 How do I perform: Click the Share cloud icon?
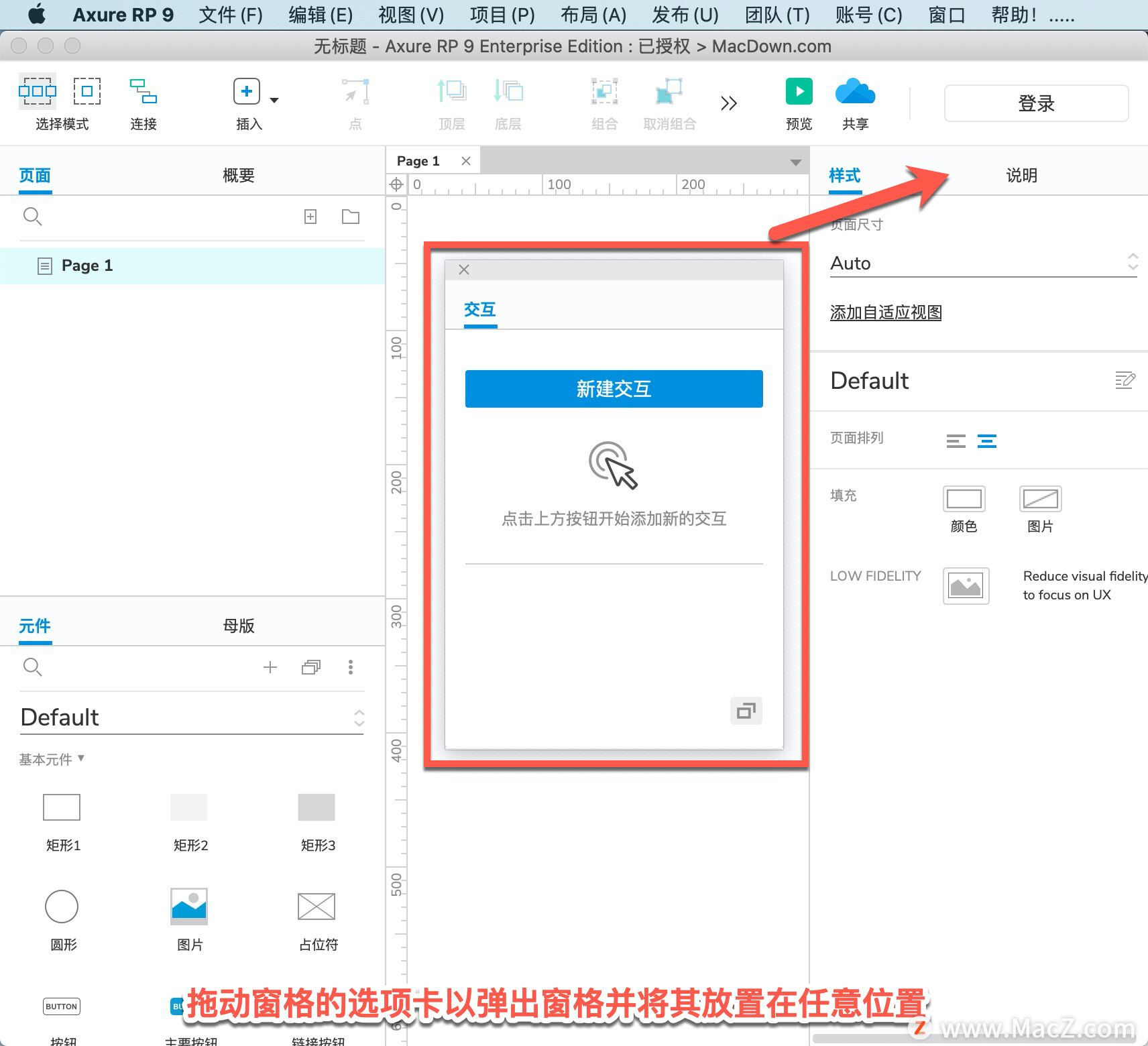click(x=855, y=92)
